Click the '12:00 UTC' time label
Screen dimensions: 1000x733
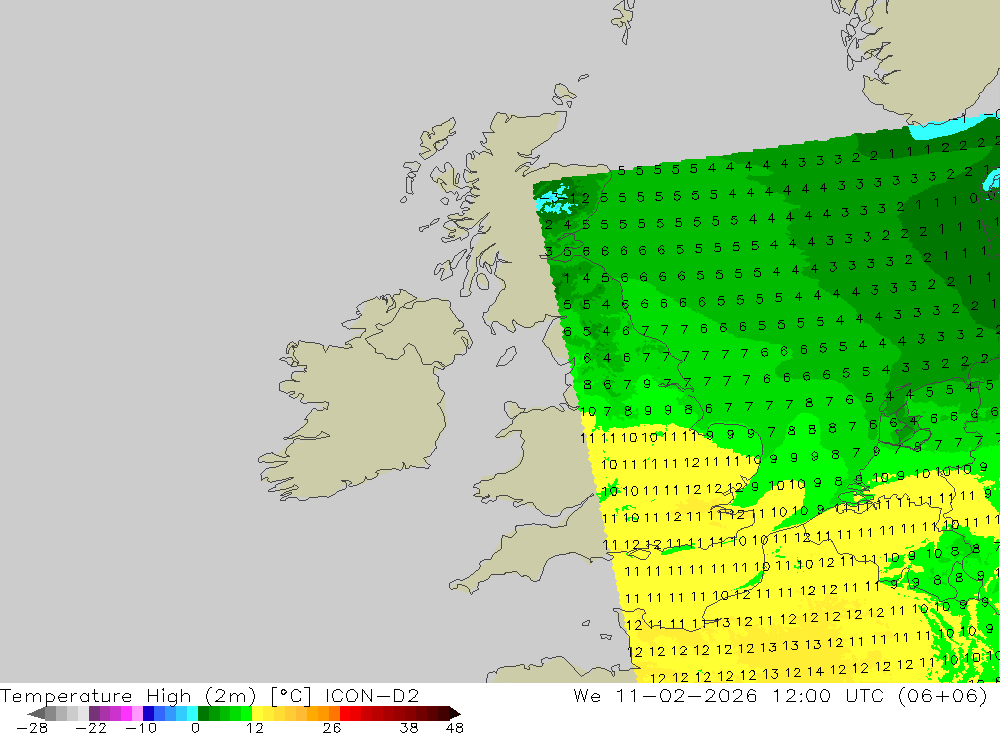pos(828,695)
